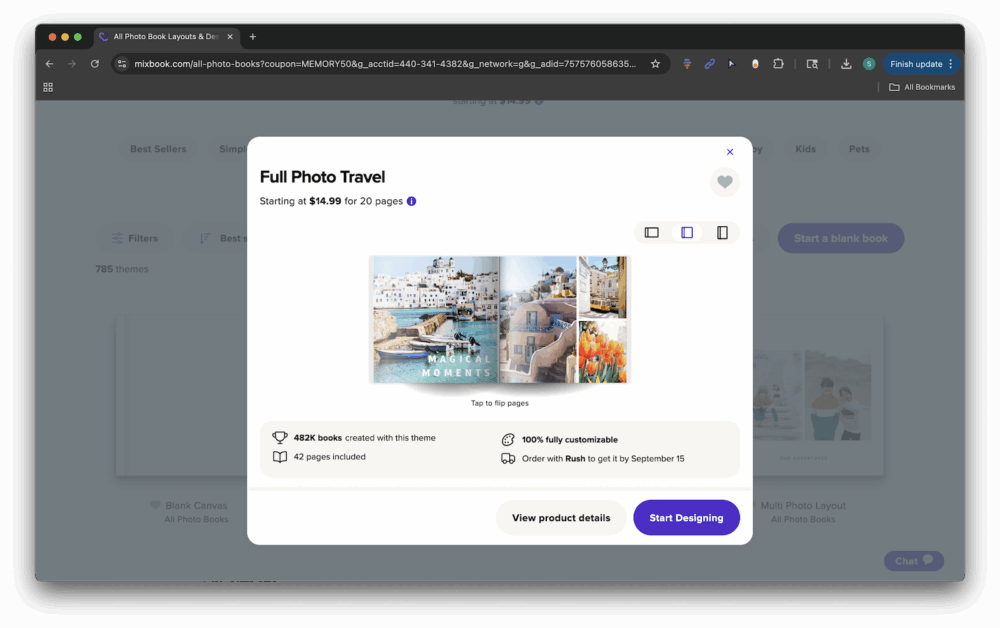Viewport: 1000px width, 628px height.
Task: Open the Filters button
Action: pyautogui.click(x=135, y=238)
